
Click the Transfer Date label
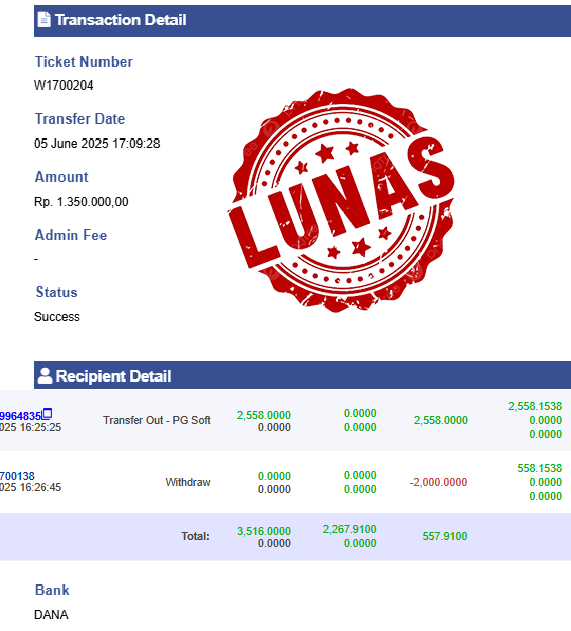tap(80, 119)
